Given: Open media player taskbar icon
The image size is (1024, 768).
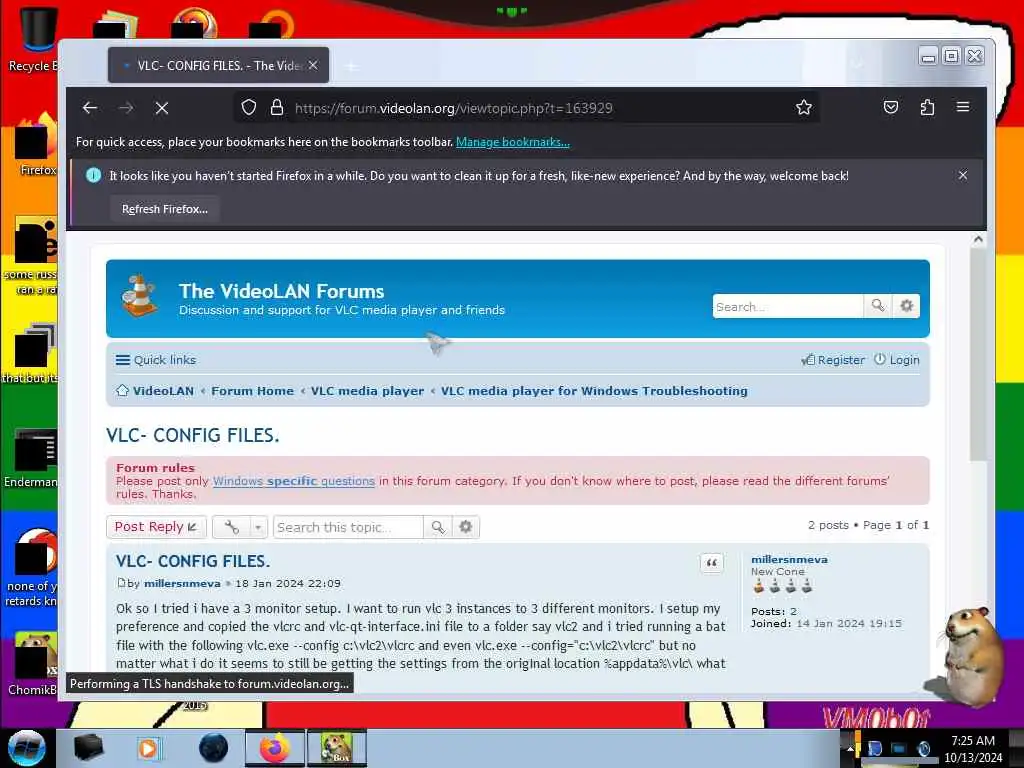Looking at the screenshot, I should click(149, 748).
